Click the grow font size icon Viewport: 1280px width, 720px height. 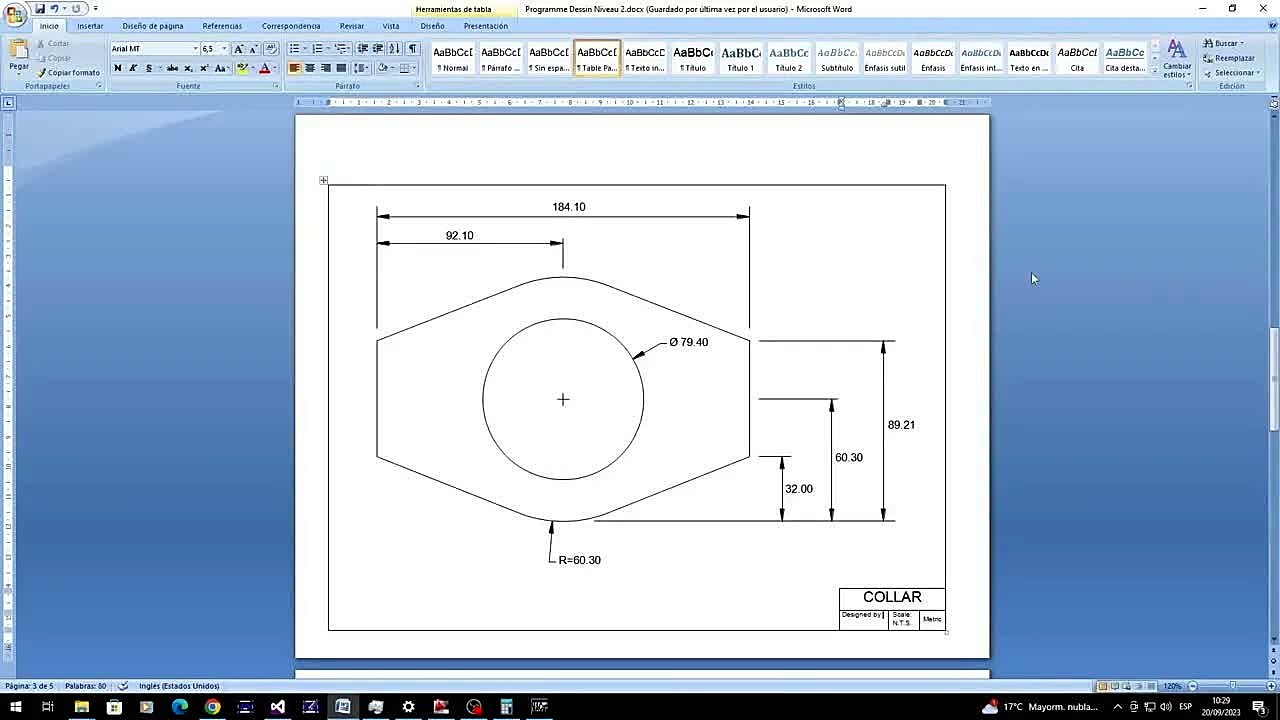(239, 49)
